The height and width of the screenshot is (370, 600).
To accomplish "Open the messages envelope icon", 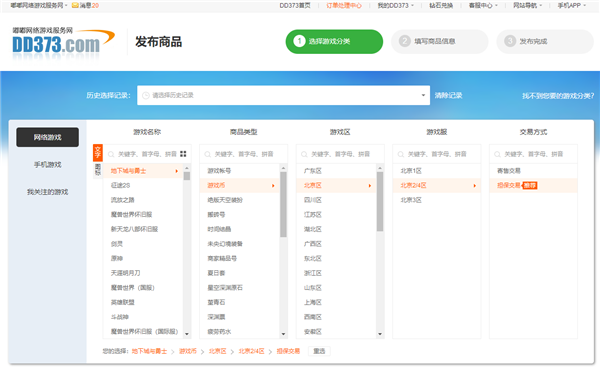I will tap(75, 5).
